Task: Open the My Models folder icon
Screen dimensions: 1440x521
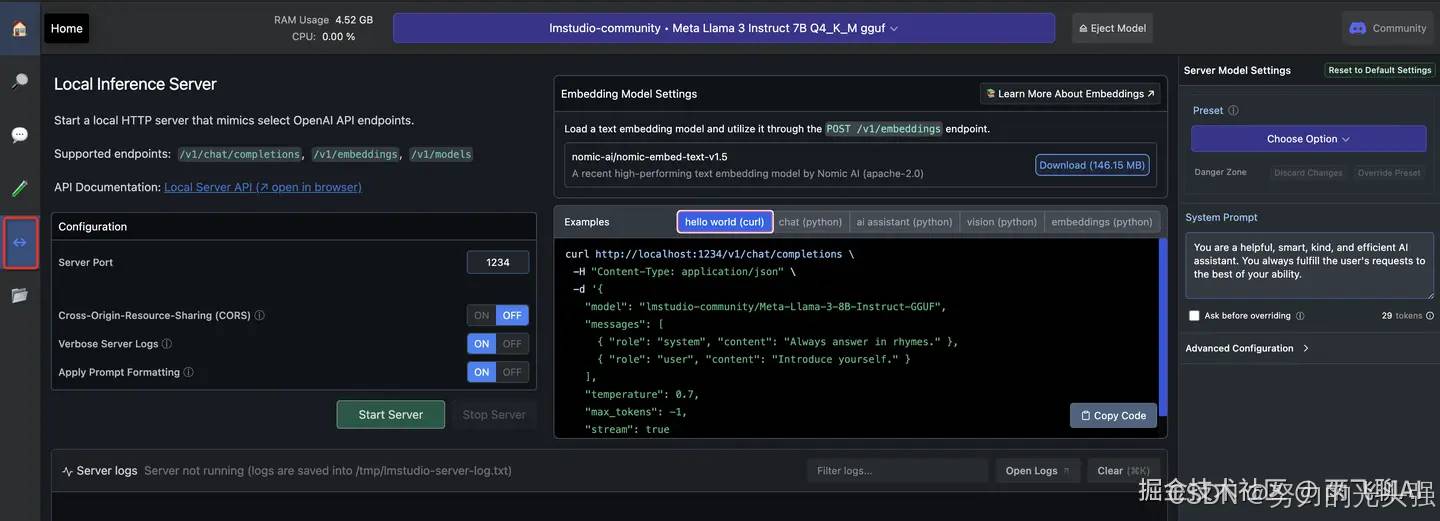Action: pyautogui.click(x=19, y=295)
